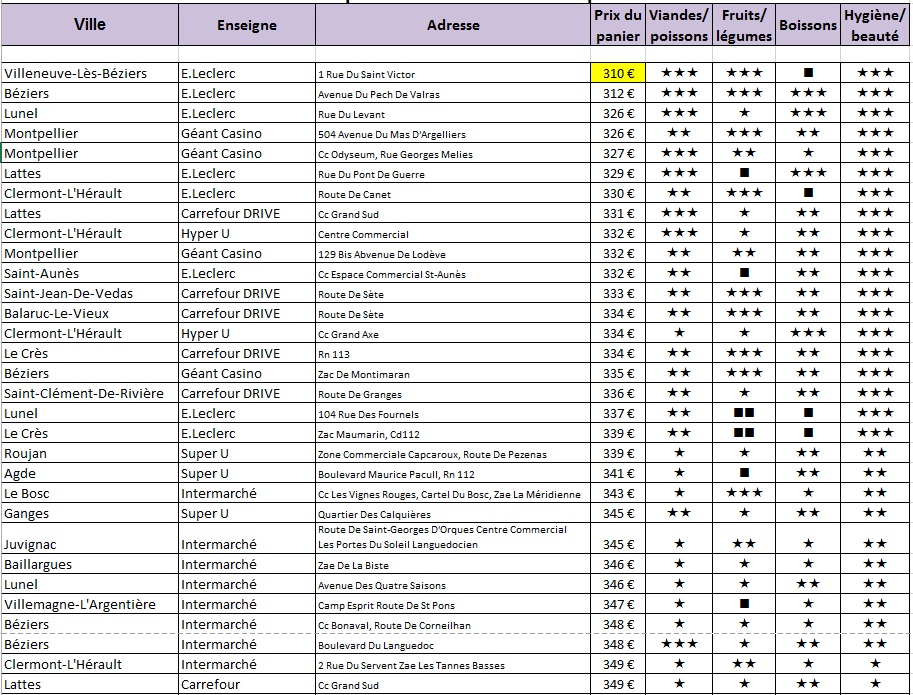Select the "341 €" price cell
Viewport: 913px width, 695px height.
[618, 473]
